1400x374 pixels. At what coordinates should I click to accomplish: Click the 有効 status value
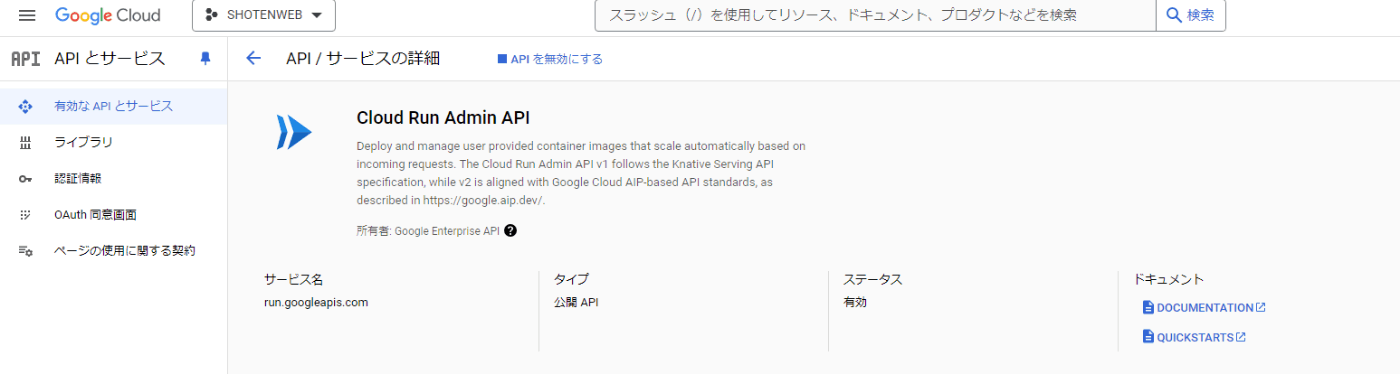[855, 302]
